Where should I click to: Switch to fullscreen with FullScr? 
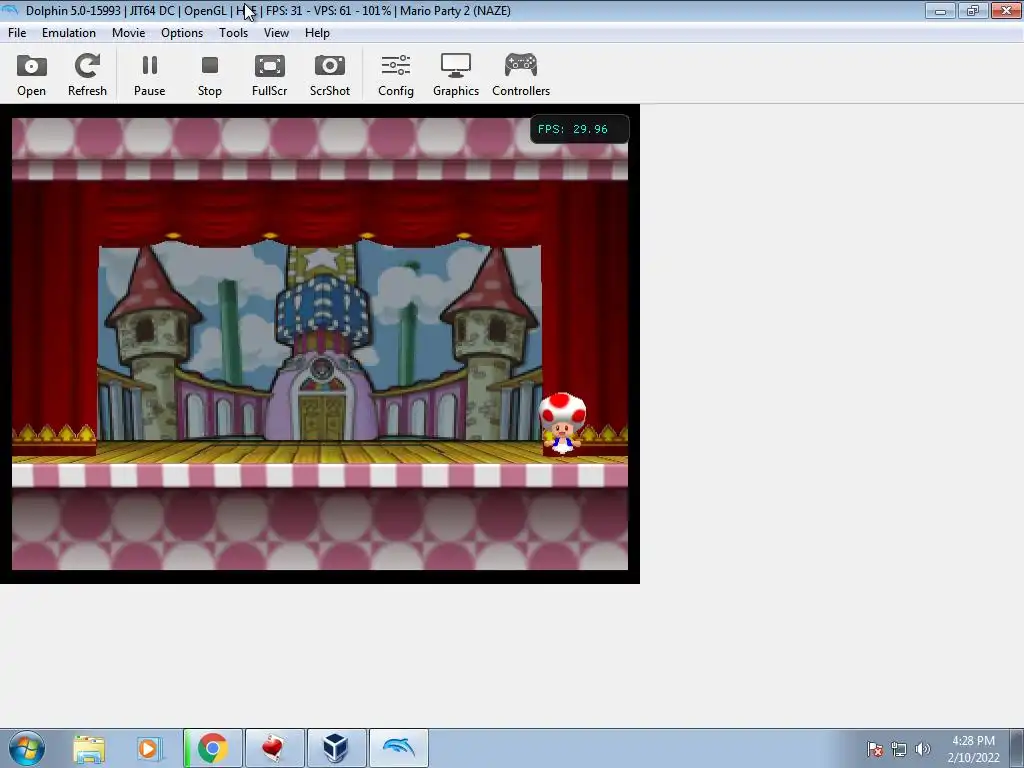[x=270, y=74]
